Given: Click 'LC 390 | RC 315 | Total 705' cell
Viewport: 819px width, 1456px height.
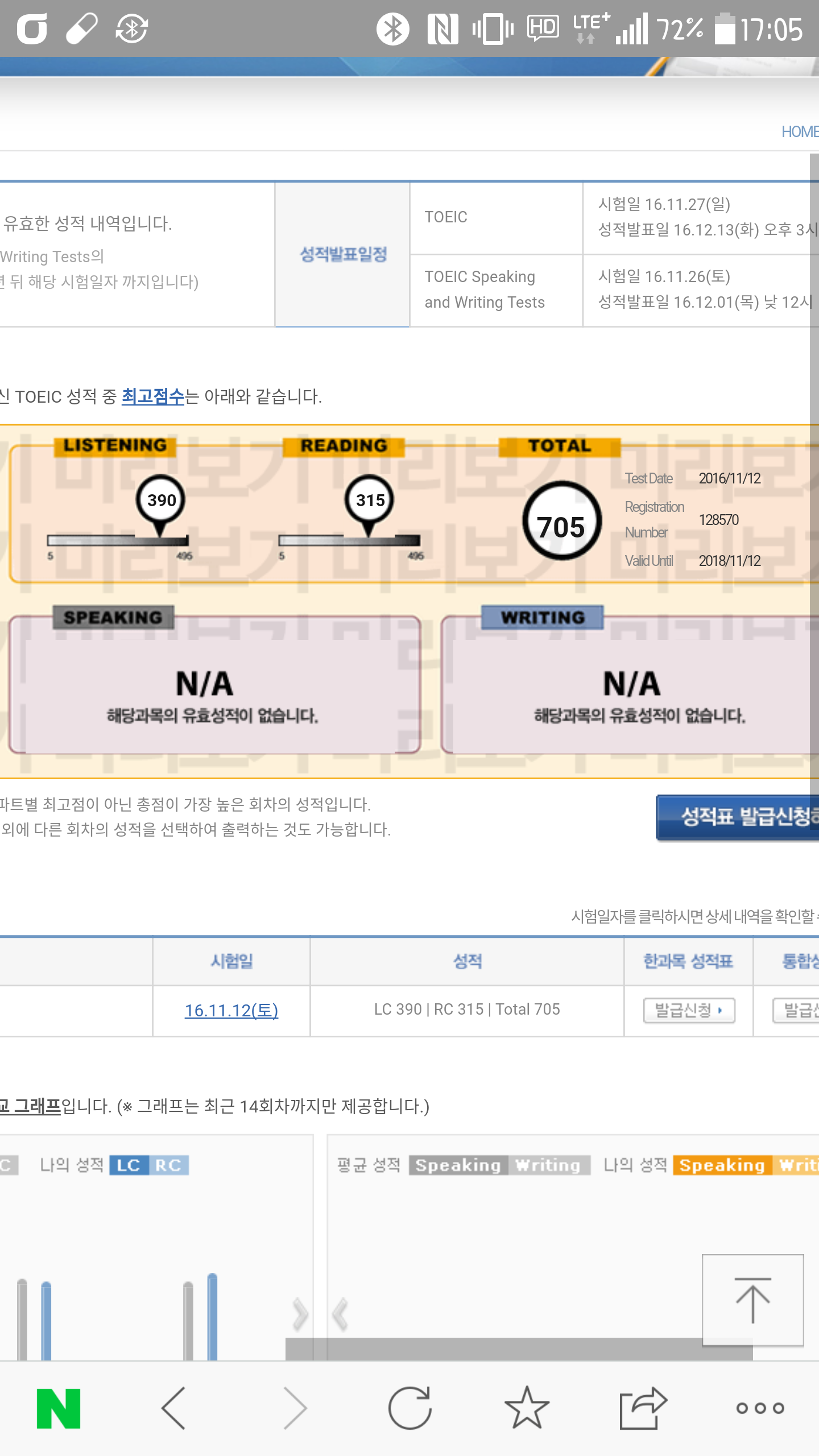Looking at the screenshot, I should [x=467, y=1010].
